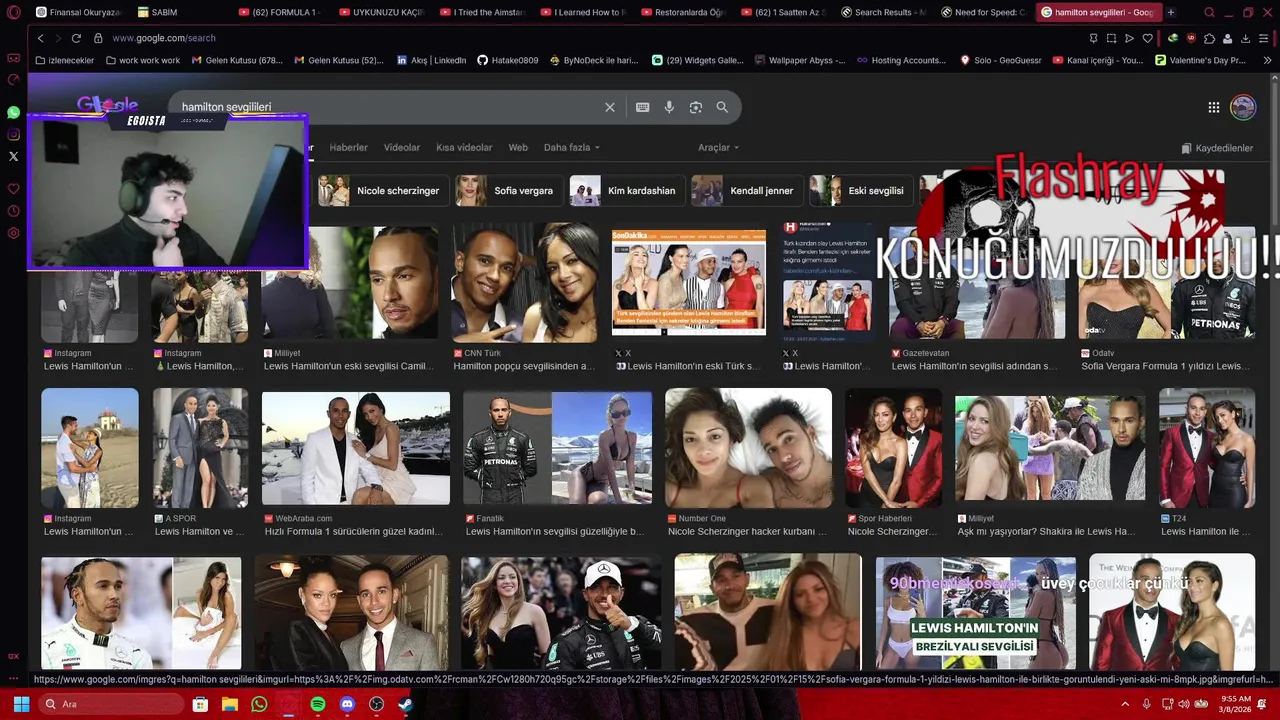Open the izlenecekler bookmark folder

(x=64, y=60)
